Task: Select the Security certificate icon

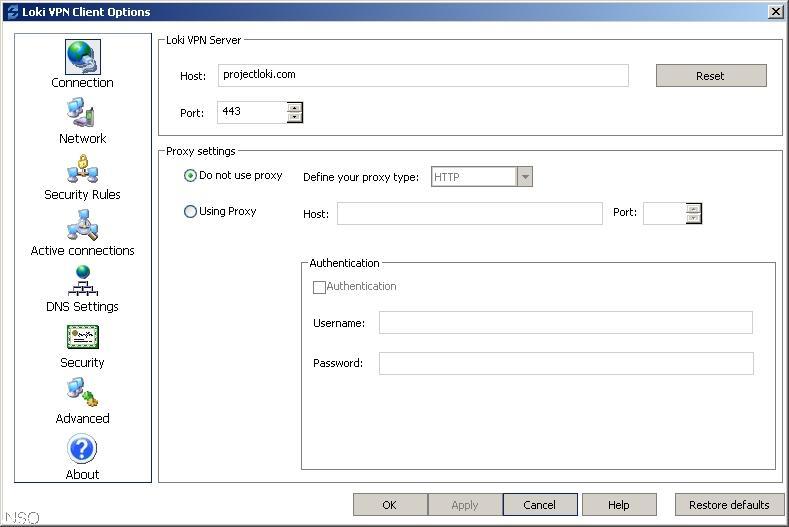Action: [x=83, y=337]
